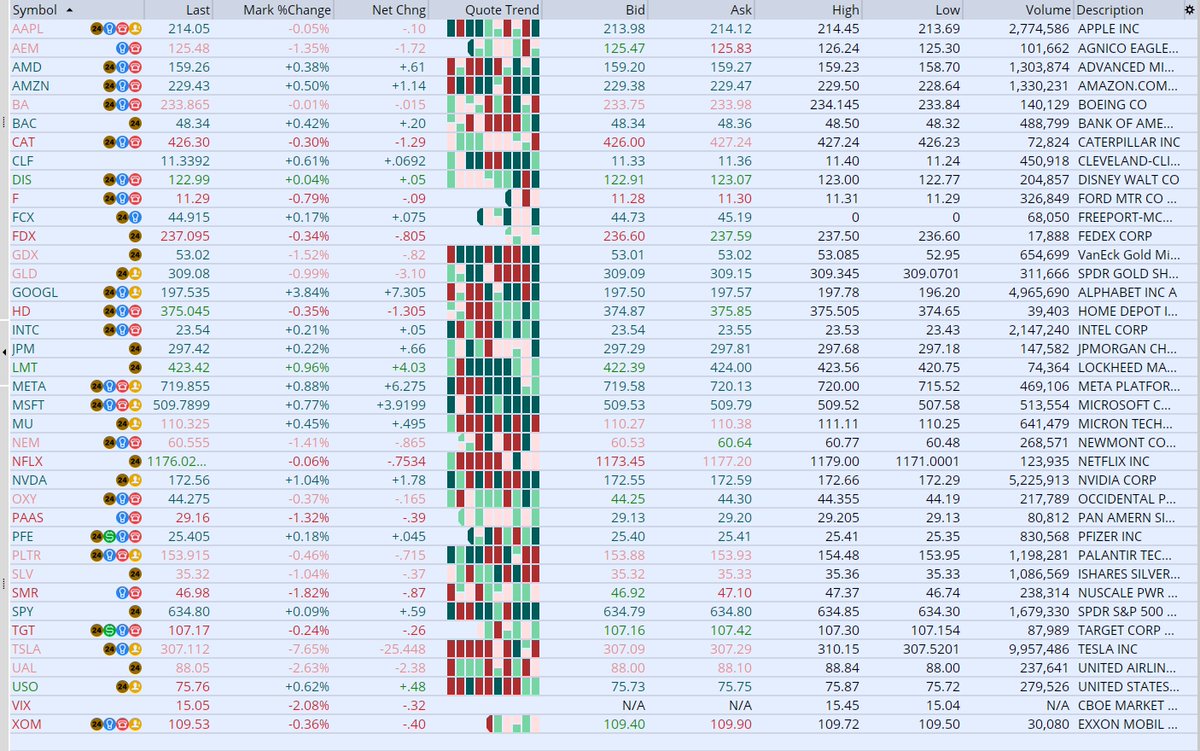Image resolution: width=1200 pixels, height=751 pixels.
Task: Click the red phone icon on AAPL row
Action: (121, 29)
